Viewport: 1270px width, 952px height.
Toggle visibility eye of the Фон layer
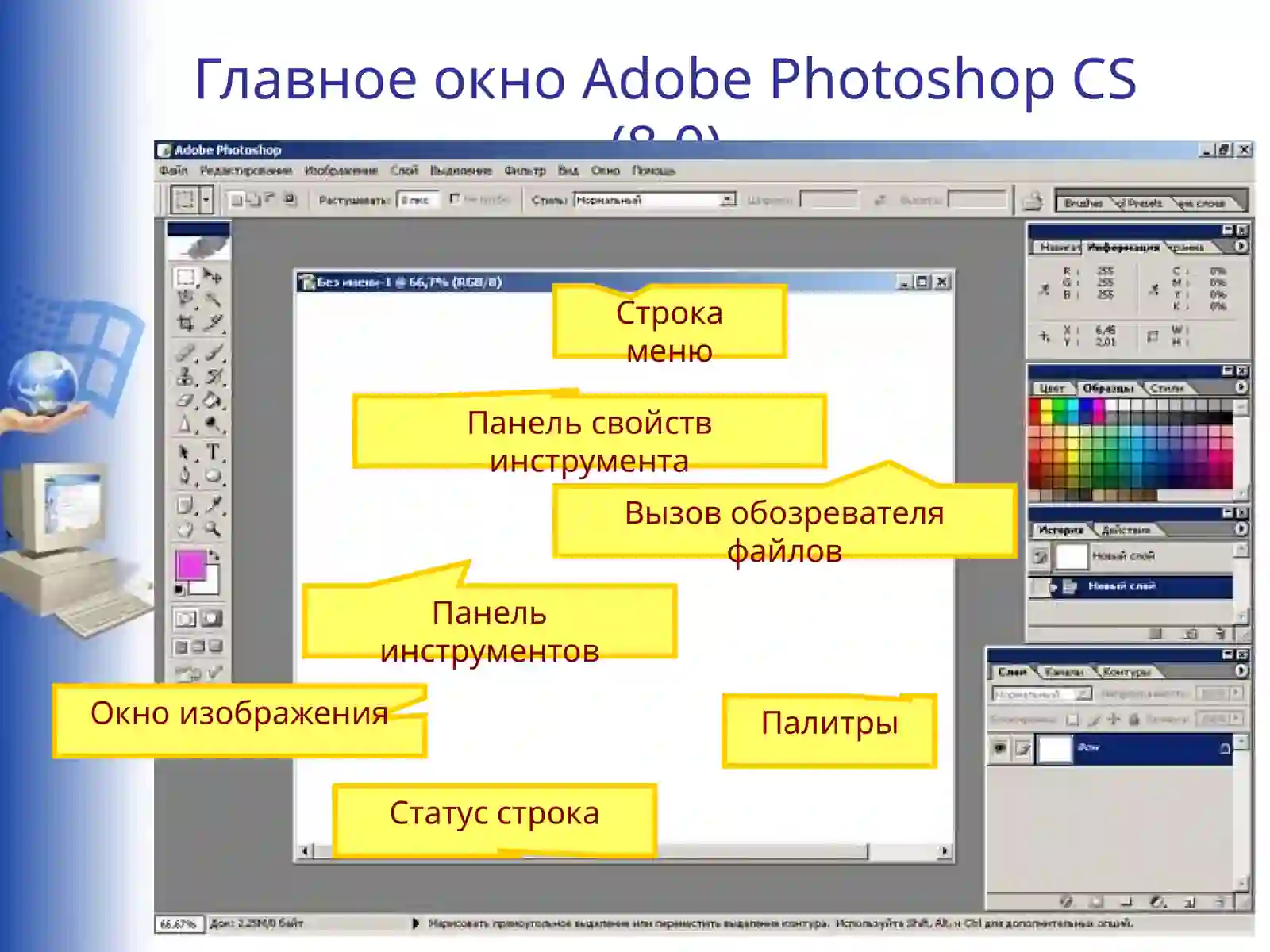pyautogui.click(x=999, y=748)
